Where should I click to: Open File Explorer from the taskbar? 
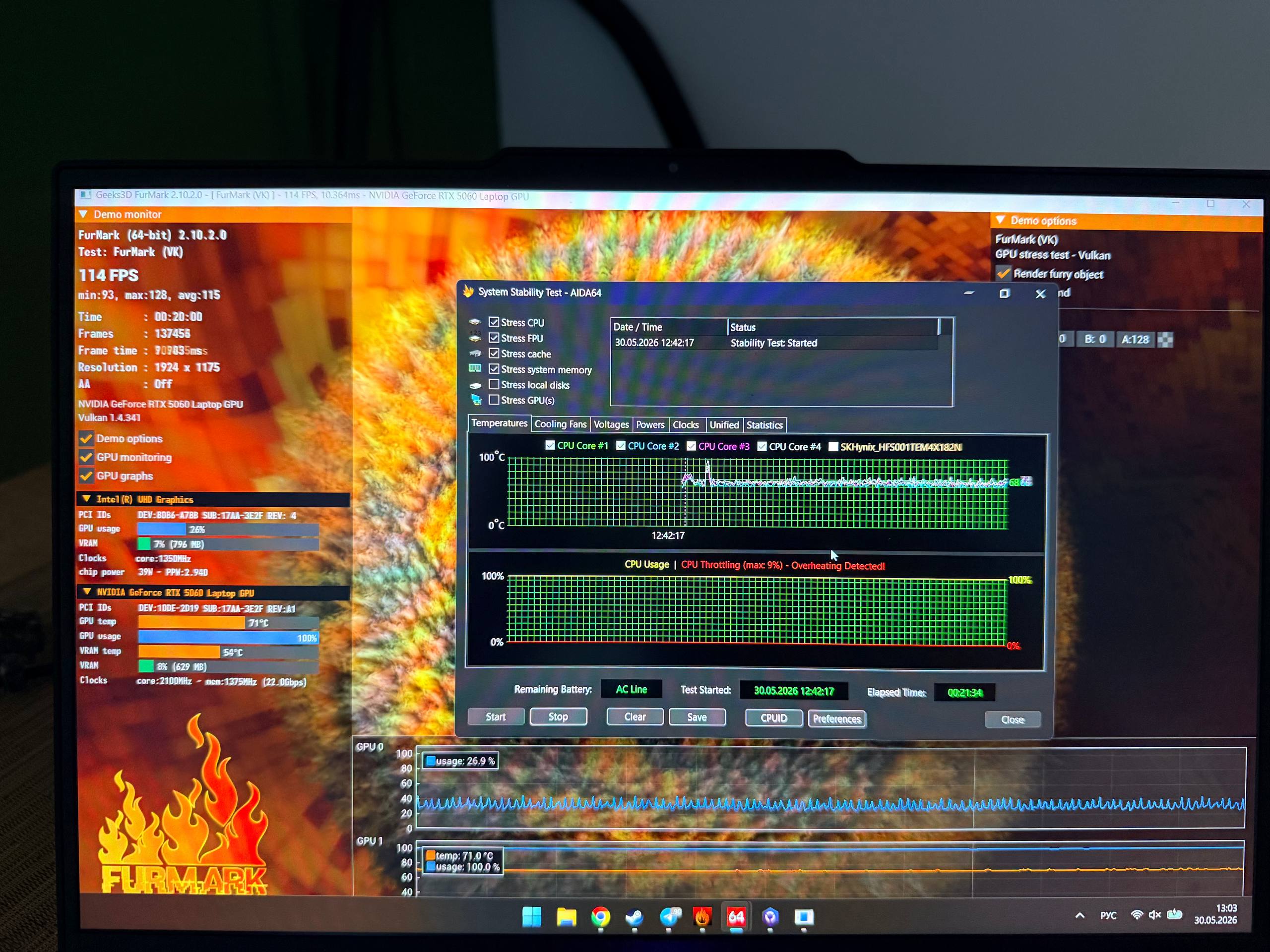(566, 916)
